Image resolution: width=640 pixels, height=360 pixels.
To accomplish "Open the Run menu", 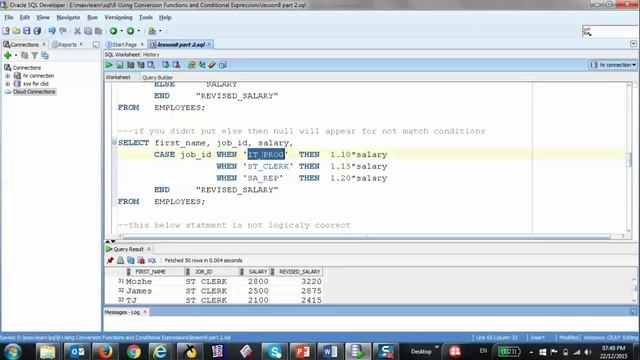I will pos(93,18).
